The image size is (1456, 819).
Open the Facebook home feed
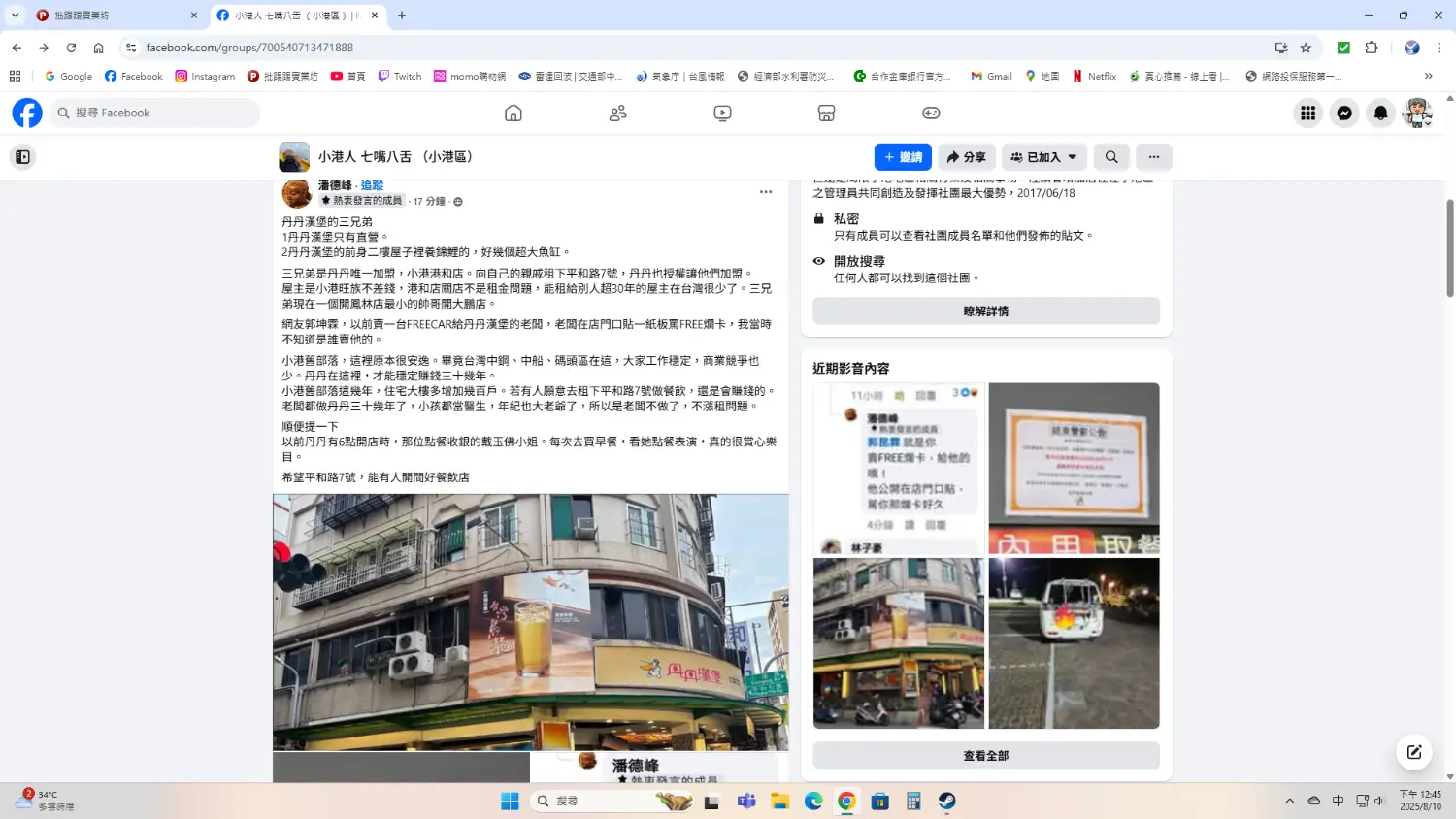coord(513,113)
